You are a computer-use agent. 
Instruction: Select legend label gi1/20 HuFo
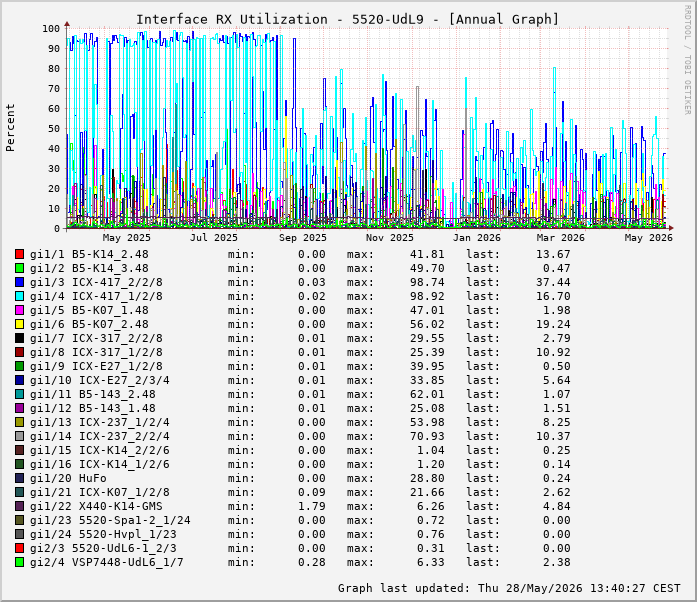pyautogui.click(x=68, y=478)
